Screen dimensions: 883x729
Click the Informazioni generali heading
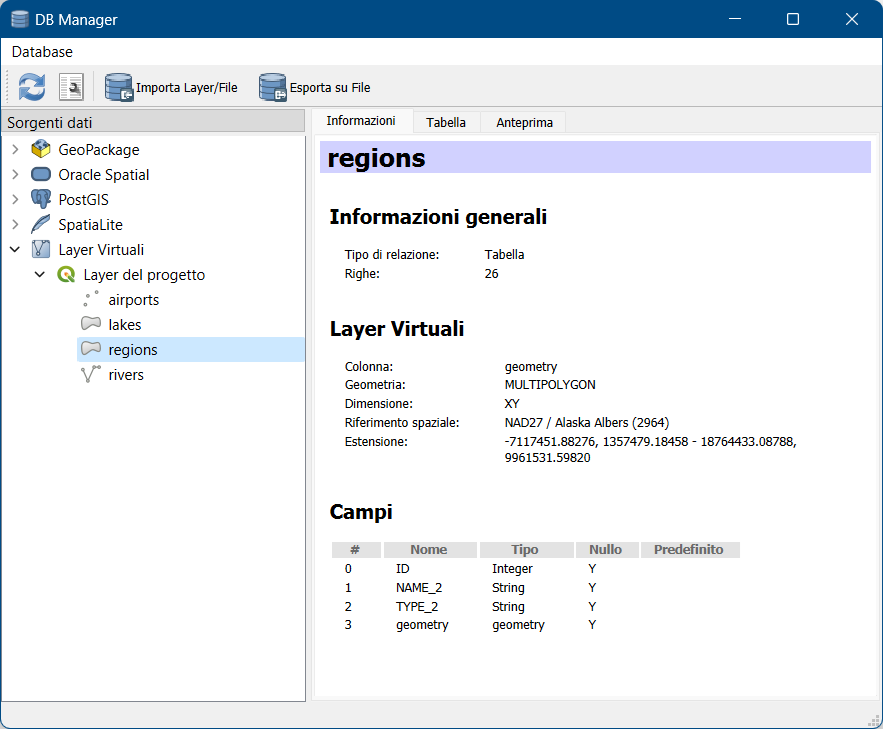click(x=438, y=217)
